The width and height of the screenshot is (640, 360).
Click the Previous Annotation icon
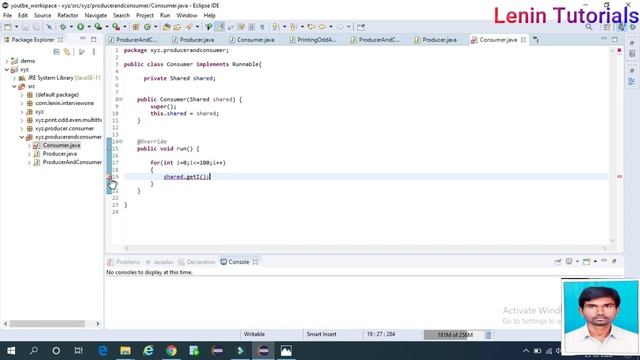(293, 27)
